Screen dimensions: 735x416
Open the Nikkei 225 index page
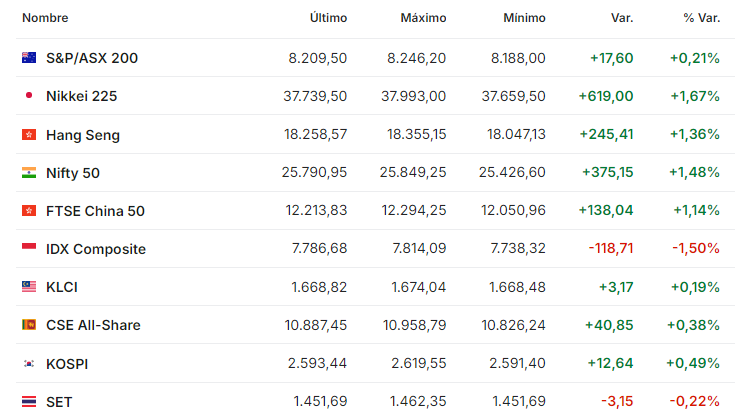[x=82, y=96]
